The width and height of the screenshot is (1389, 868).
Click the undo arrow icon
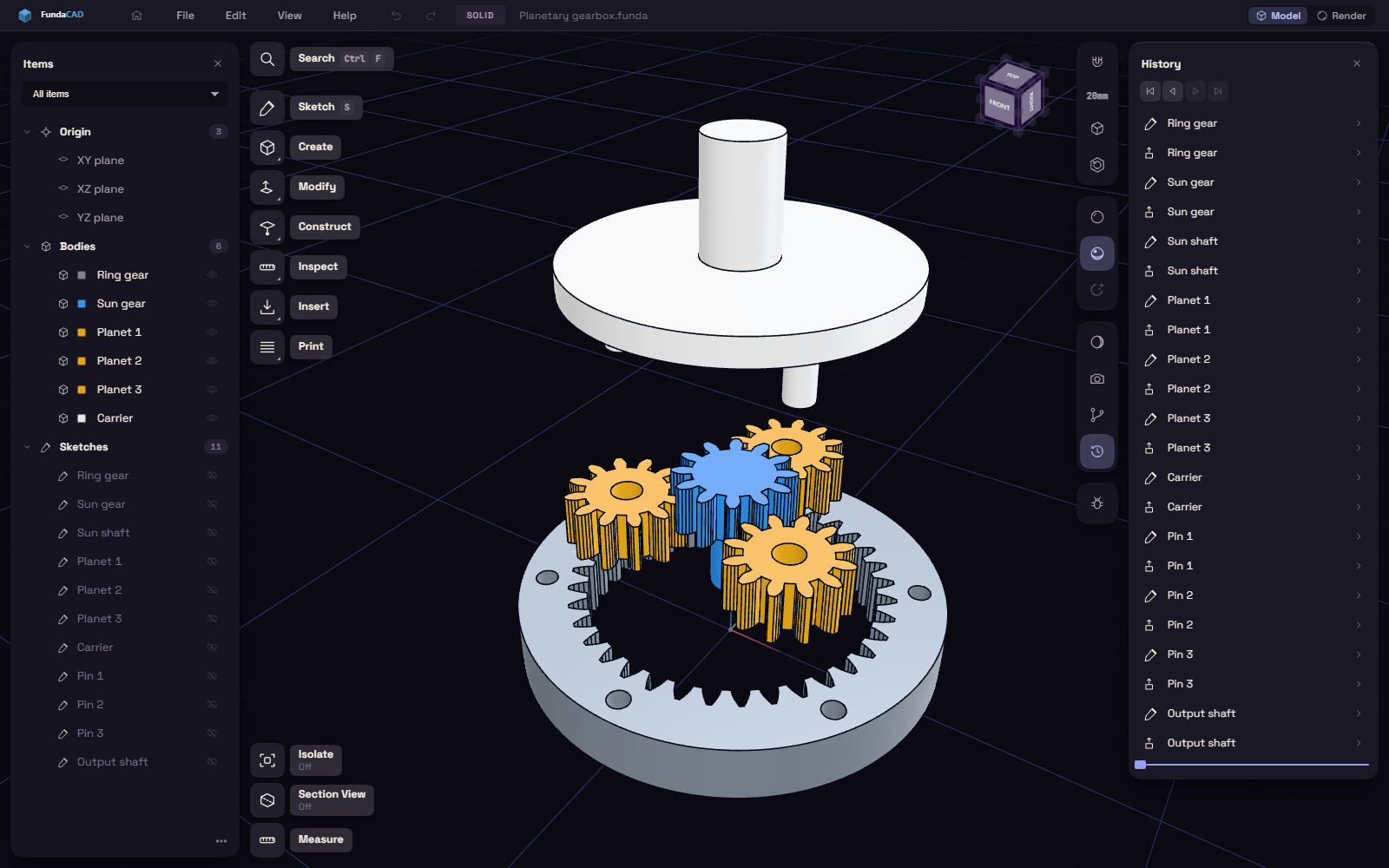pyautogui.click(x=396, y=16)
